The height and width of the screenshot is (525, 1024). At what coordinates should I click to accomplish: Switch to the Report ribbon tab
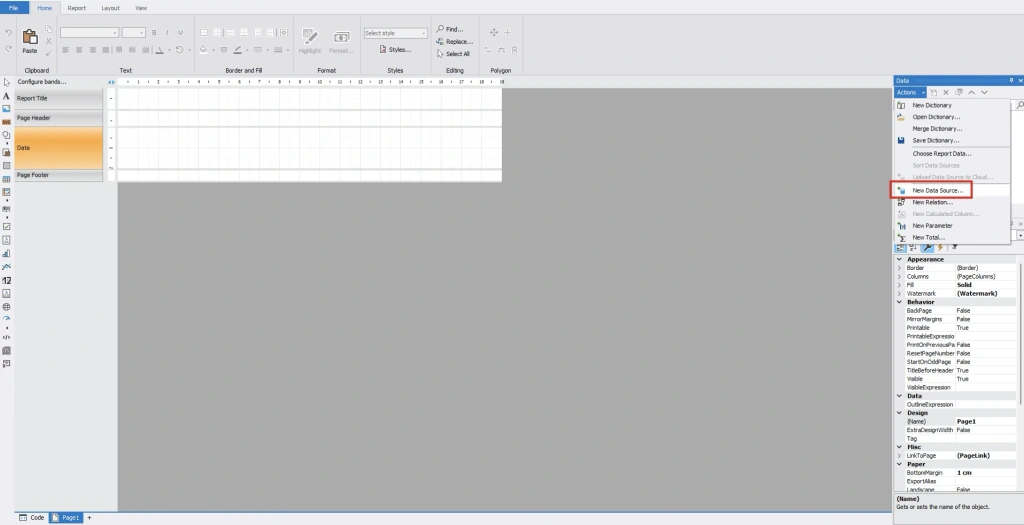coord(76,8)
